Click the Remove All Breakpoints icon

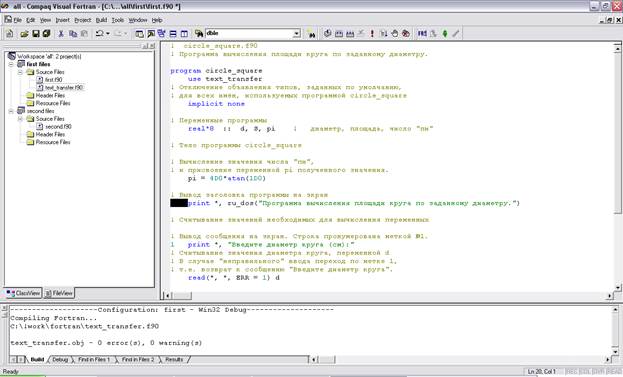tap(406, 34)
